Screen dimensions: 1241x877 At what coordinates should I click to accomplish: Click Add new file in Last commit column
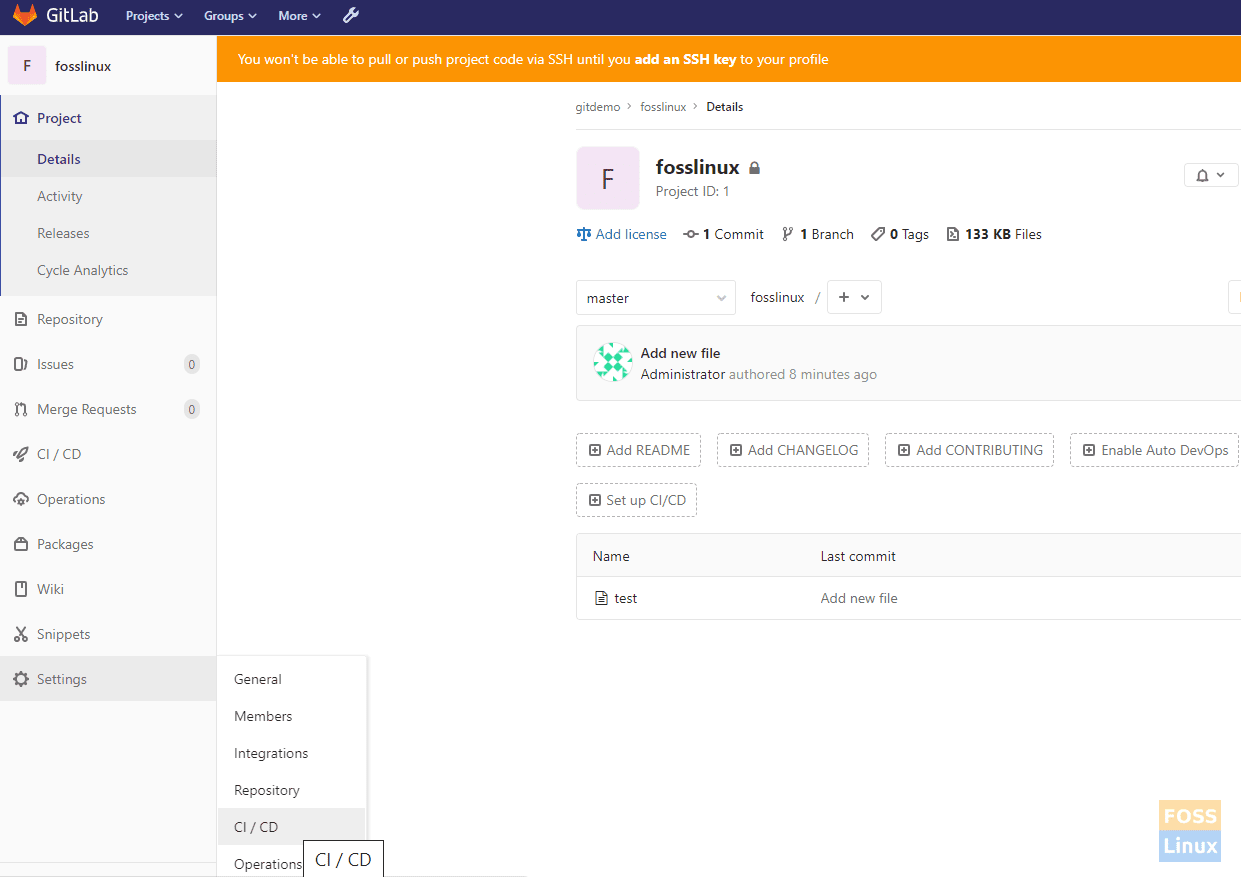pos(859,598)
